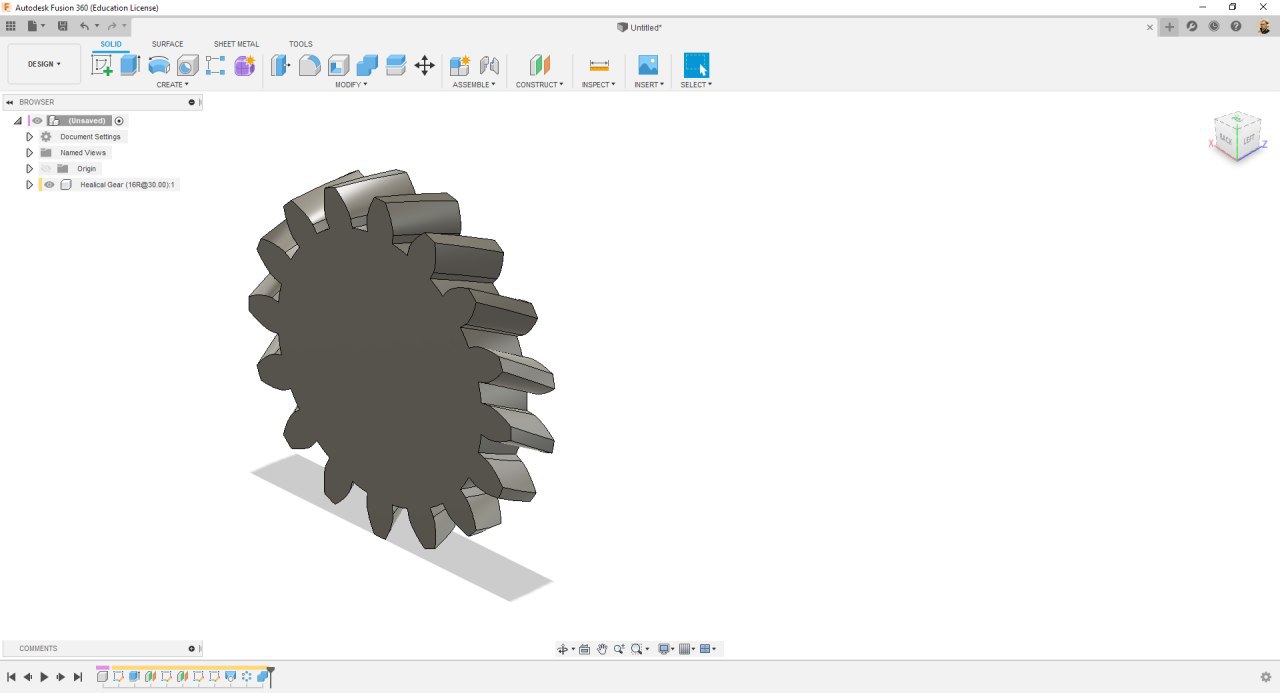Click the Redo arrow
The image size is (1280, 693).
point(111,26)
